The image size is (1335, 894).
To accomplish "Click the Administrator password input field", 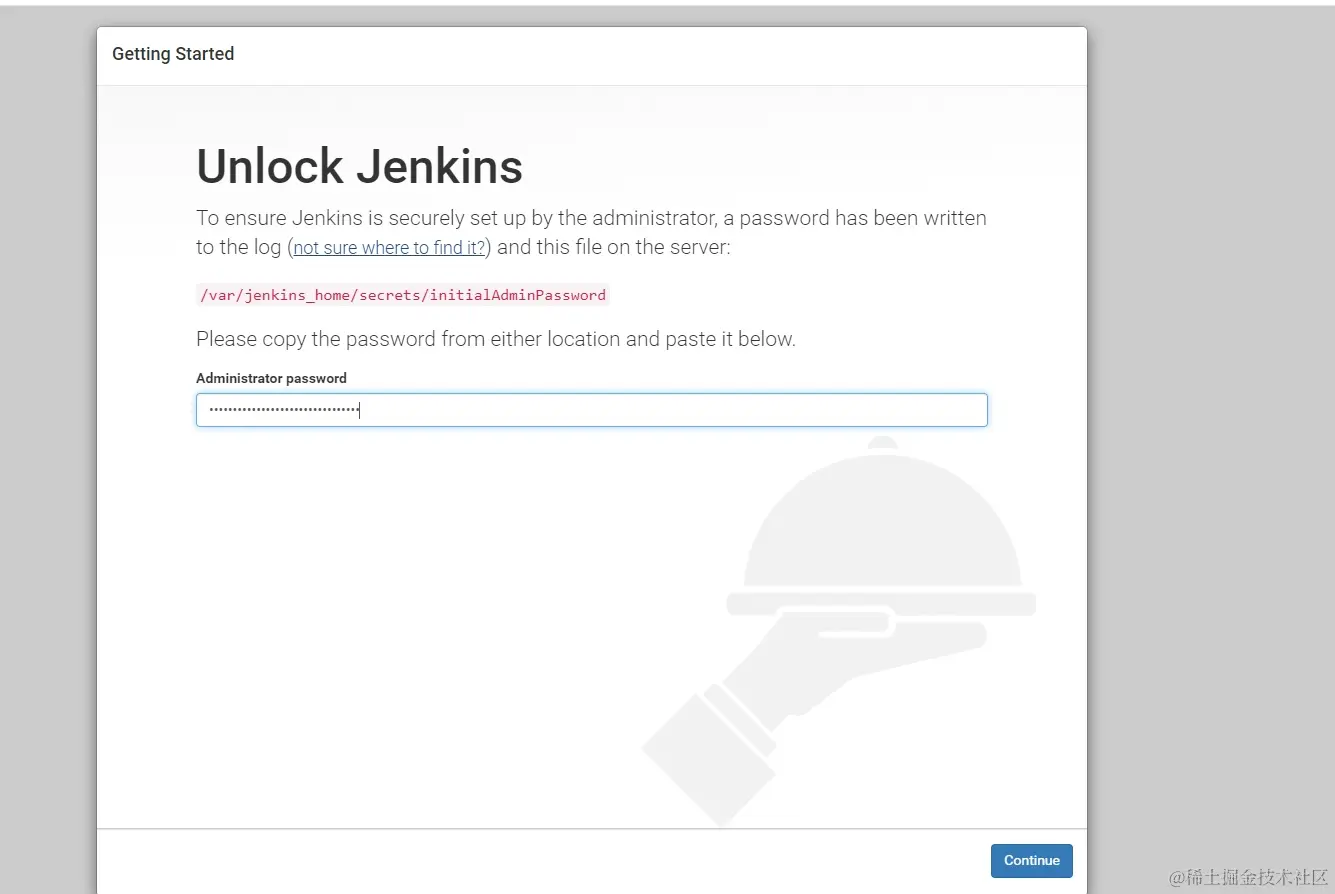I will pos(590,409).
